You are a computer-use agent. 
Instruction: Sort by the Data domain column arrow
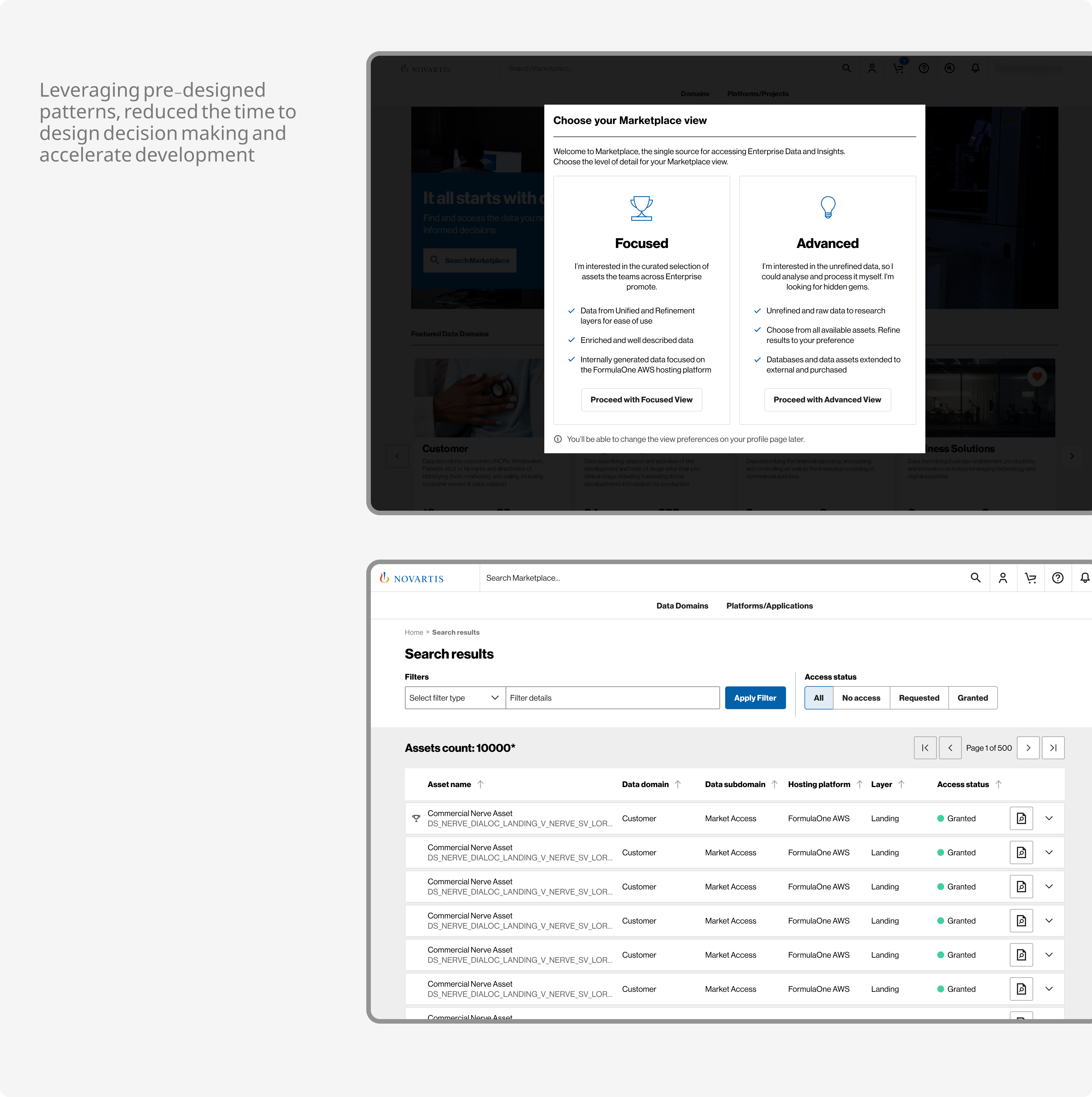point(677,784)
